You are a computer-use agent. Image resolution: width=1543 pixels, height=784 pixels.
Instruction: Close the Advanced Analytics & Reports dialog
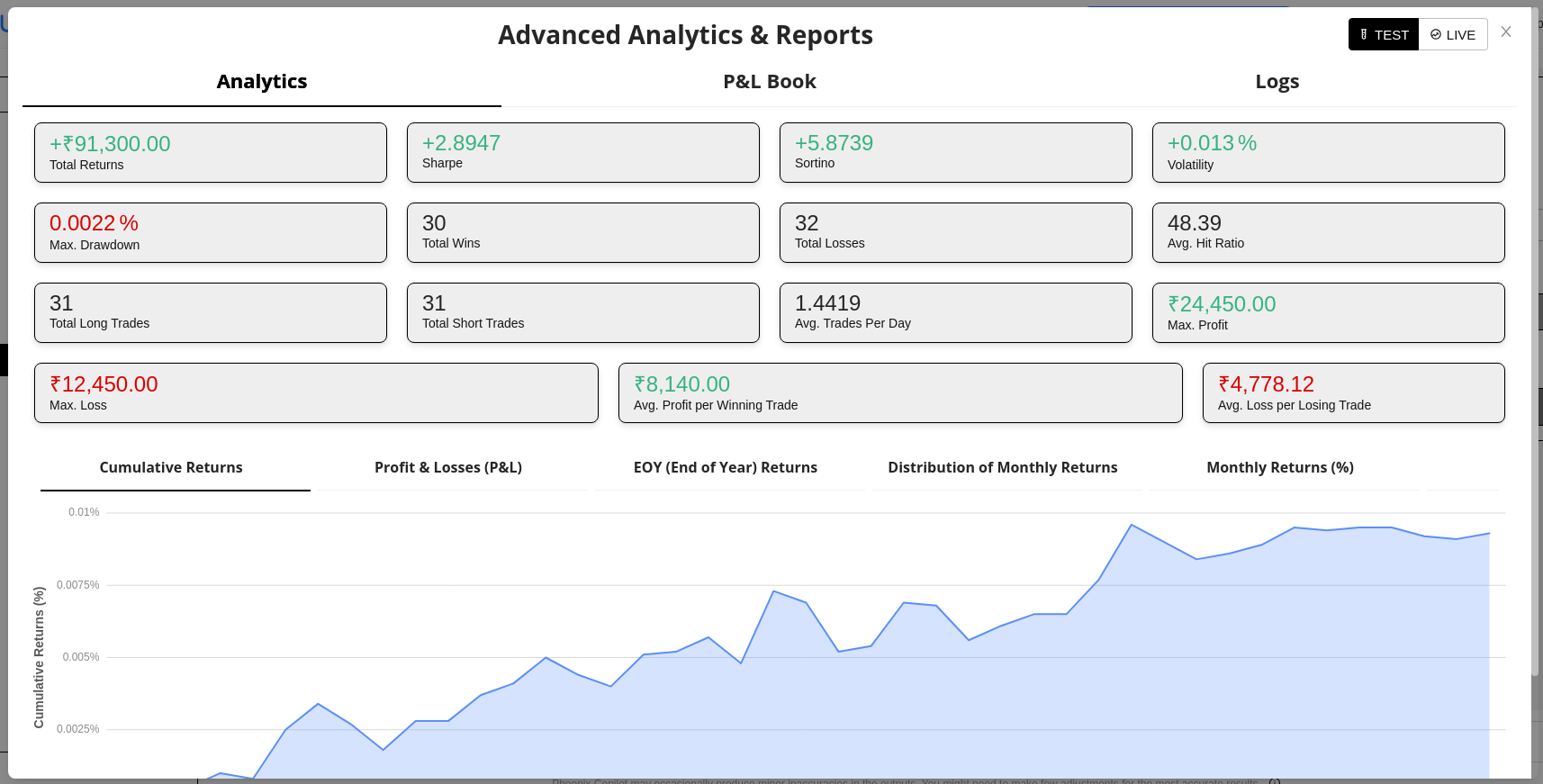pos(1505,32)
